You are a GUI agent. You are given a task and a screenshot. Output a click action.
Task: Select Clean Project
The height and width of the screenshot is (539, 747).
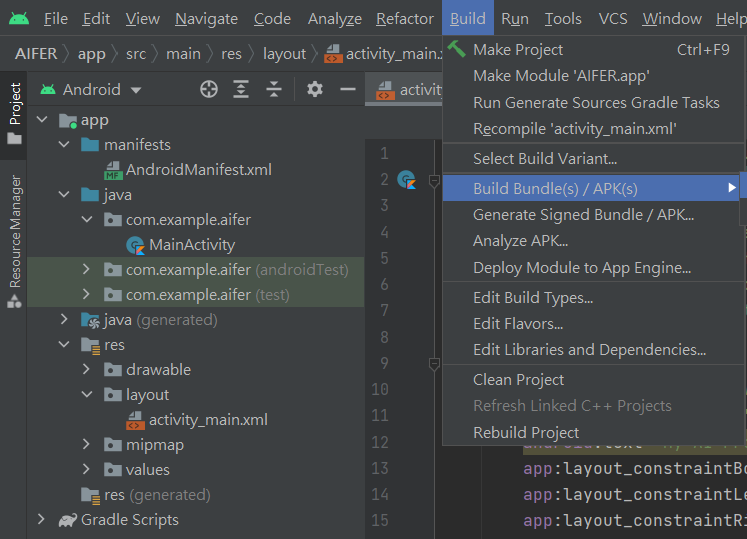click(x=593, y=380)
